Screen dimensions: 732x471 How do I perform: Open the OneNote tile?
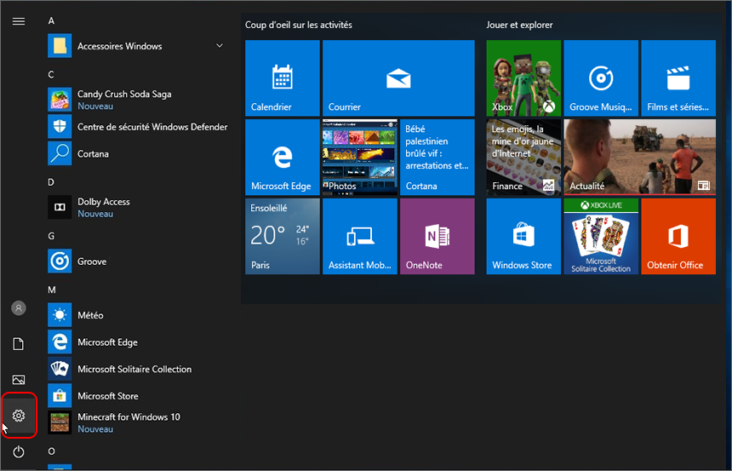click(x=437, y=236)
